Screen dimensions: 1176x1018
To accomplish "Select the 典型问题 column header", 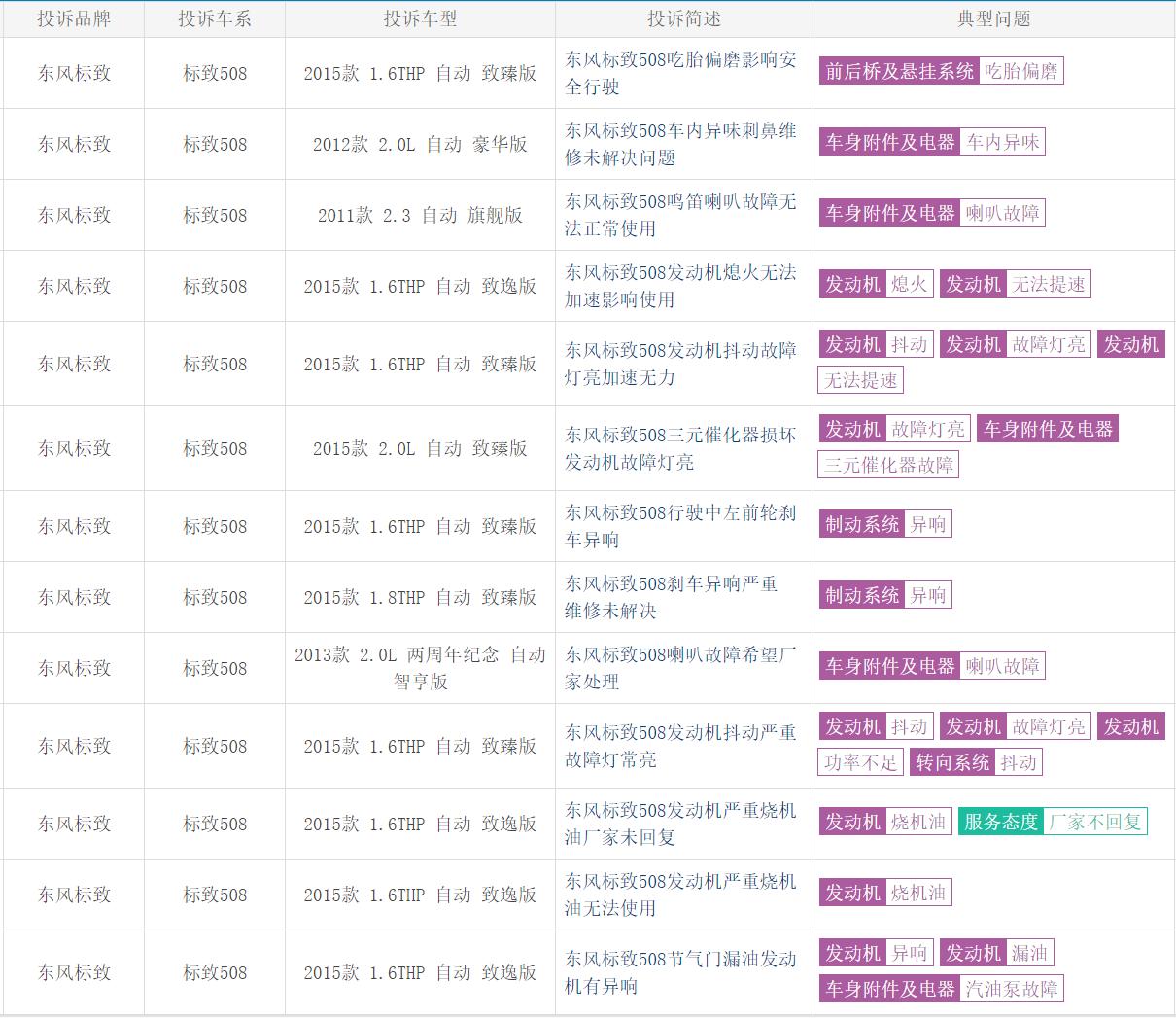I will tap(994, 18).
